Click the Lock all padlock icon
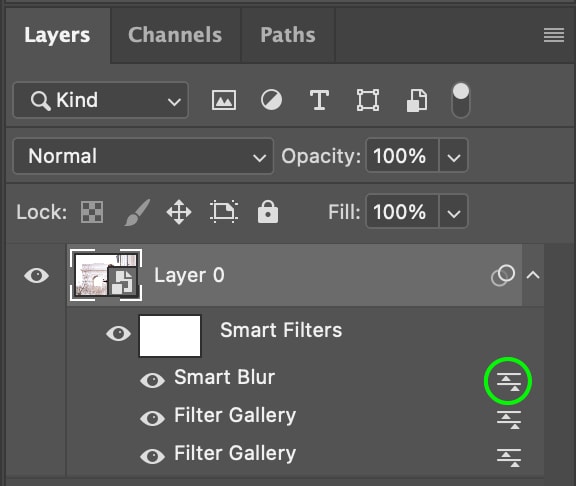 (x=268, y=212)
